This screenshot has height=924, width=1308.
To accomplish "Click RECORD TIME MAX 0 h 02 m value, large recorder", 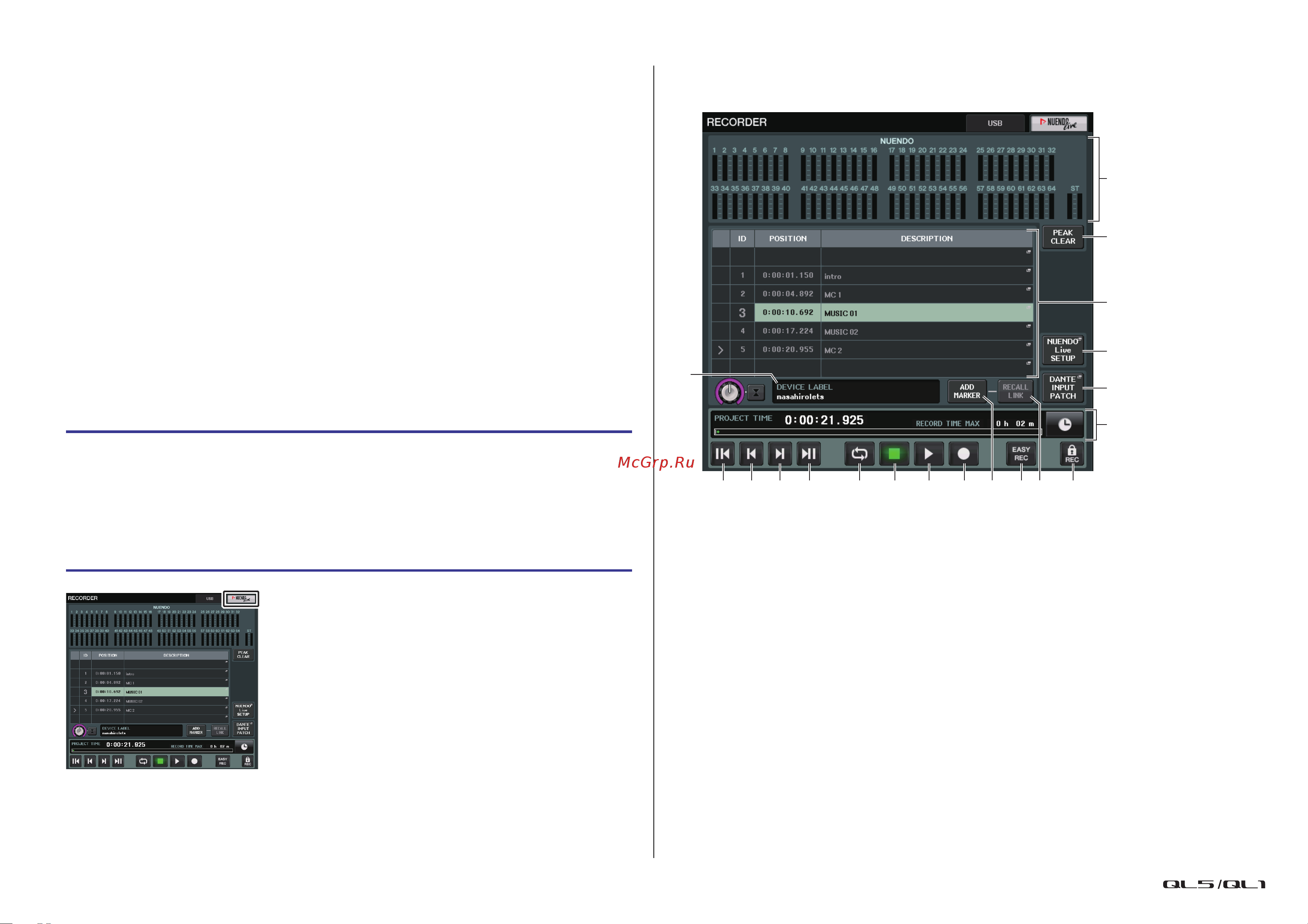I will (1014, 423).
